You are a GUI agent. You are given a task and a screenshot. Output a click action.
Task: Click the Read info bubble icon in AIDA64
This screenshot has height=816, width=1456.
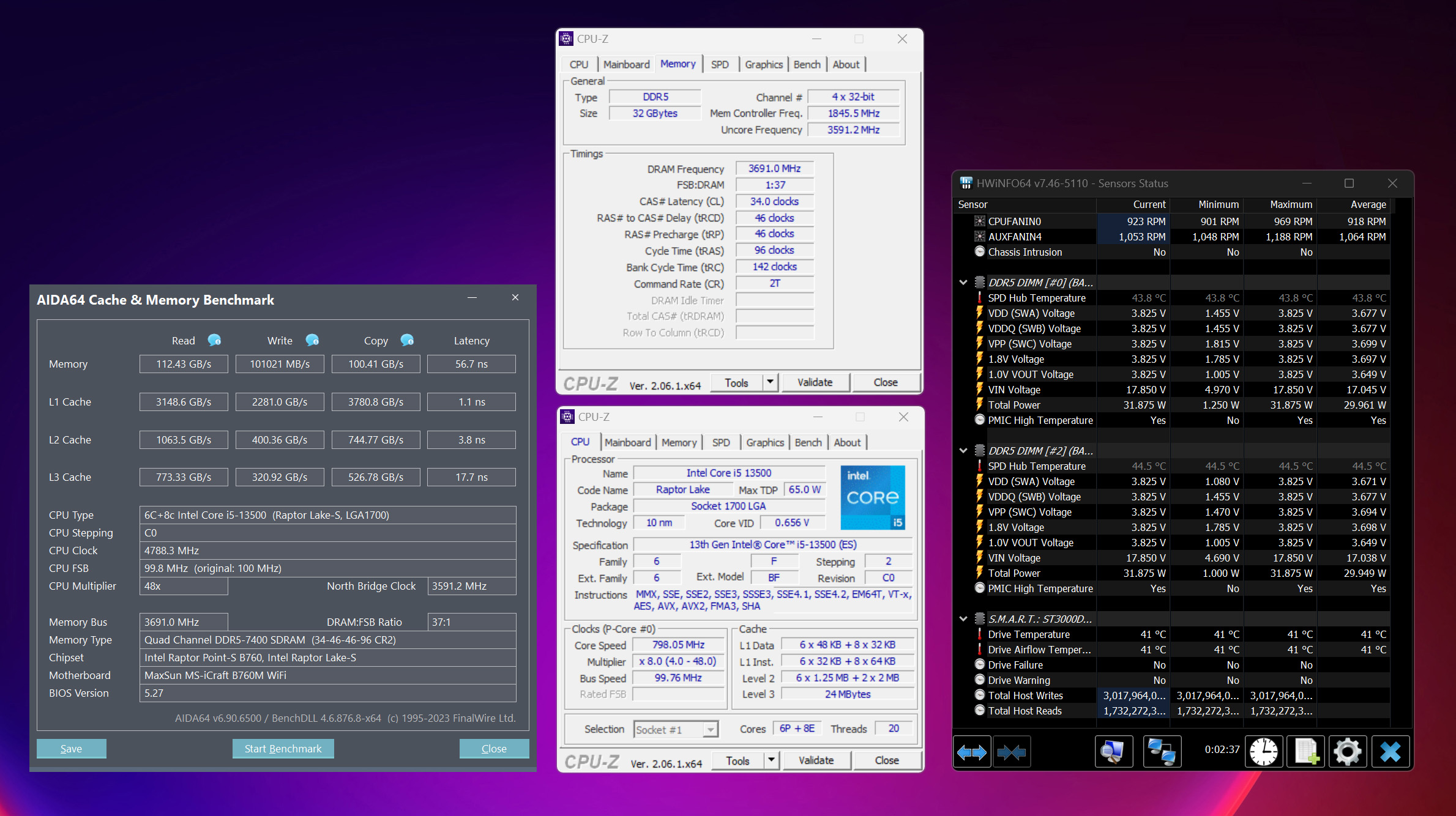(214, 340)
